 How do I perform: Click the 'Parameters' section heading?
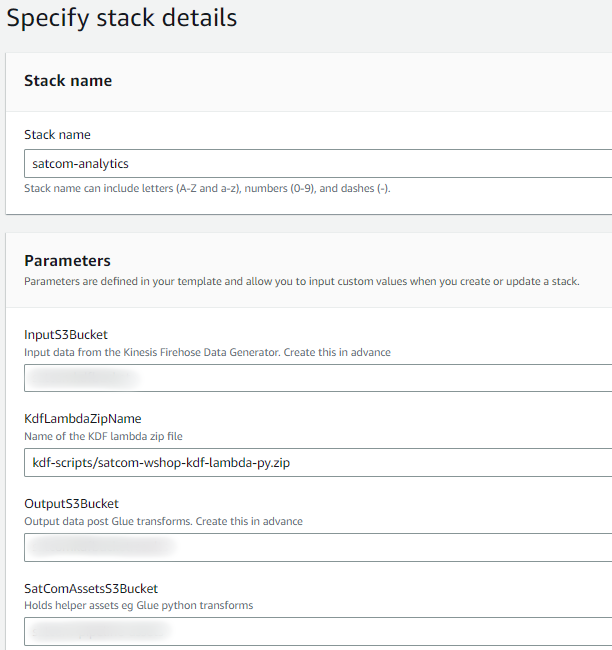coord(67,261)
